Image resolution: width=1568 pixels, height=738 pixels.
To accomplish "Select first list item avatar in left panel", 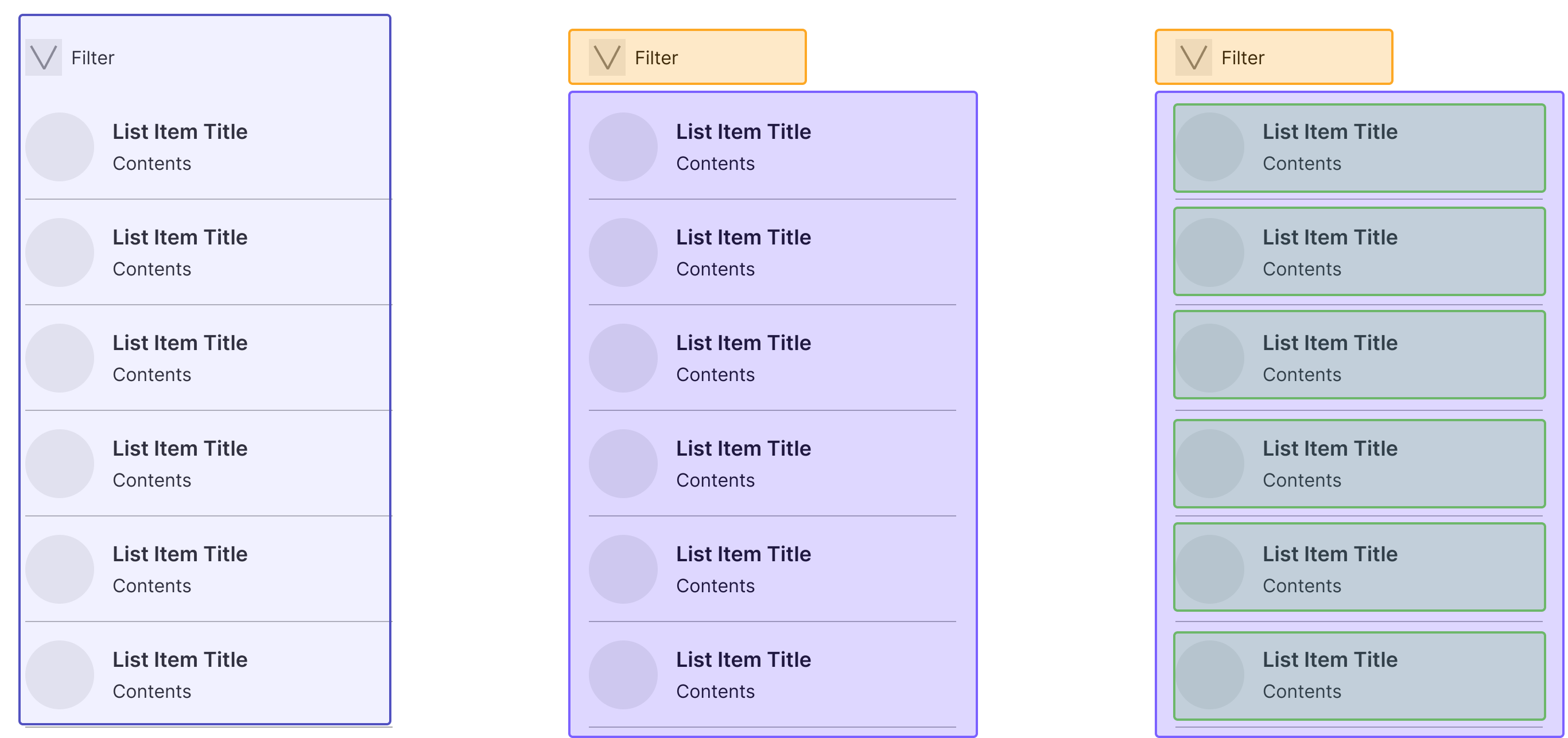I will click(x=60, y=147).
